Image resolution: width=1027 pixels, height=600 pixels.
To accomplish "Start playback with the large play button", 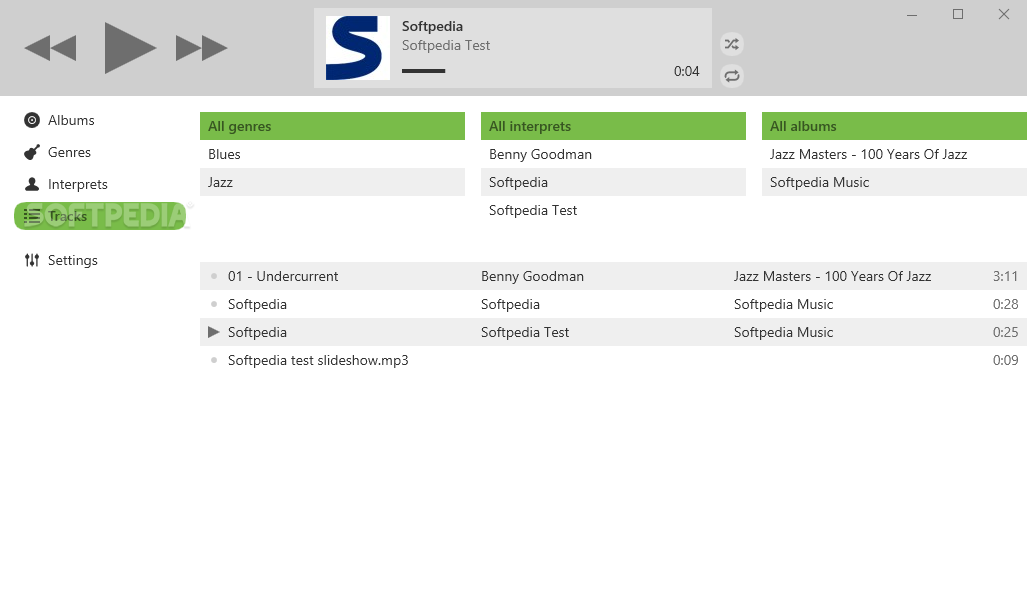I will pyautogui.click(x=130, y=48).
